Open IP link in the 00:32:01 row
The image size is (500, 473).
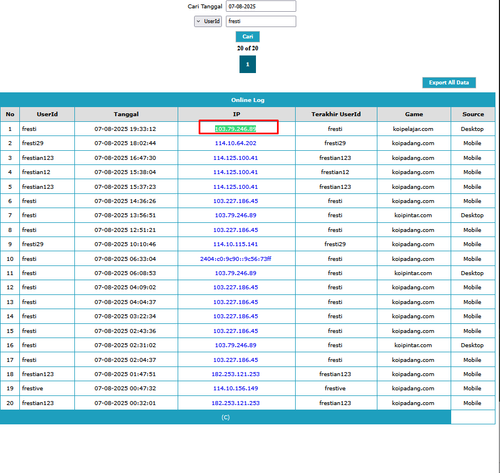236,403
